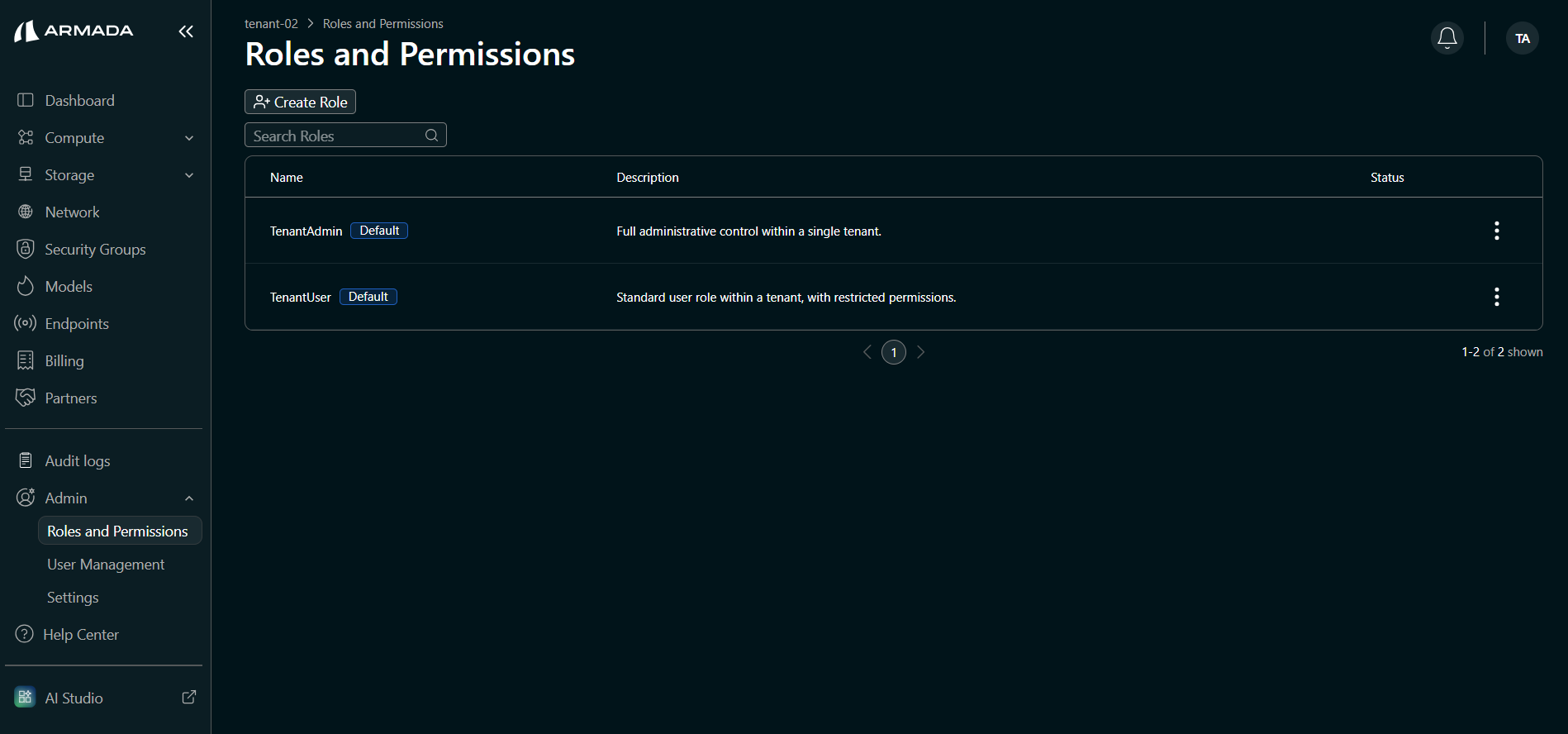
Task: Click the Dashboard sidebar icon
Action: click(26, 100)
